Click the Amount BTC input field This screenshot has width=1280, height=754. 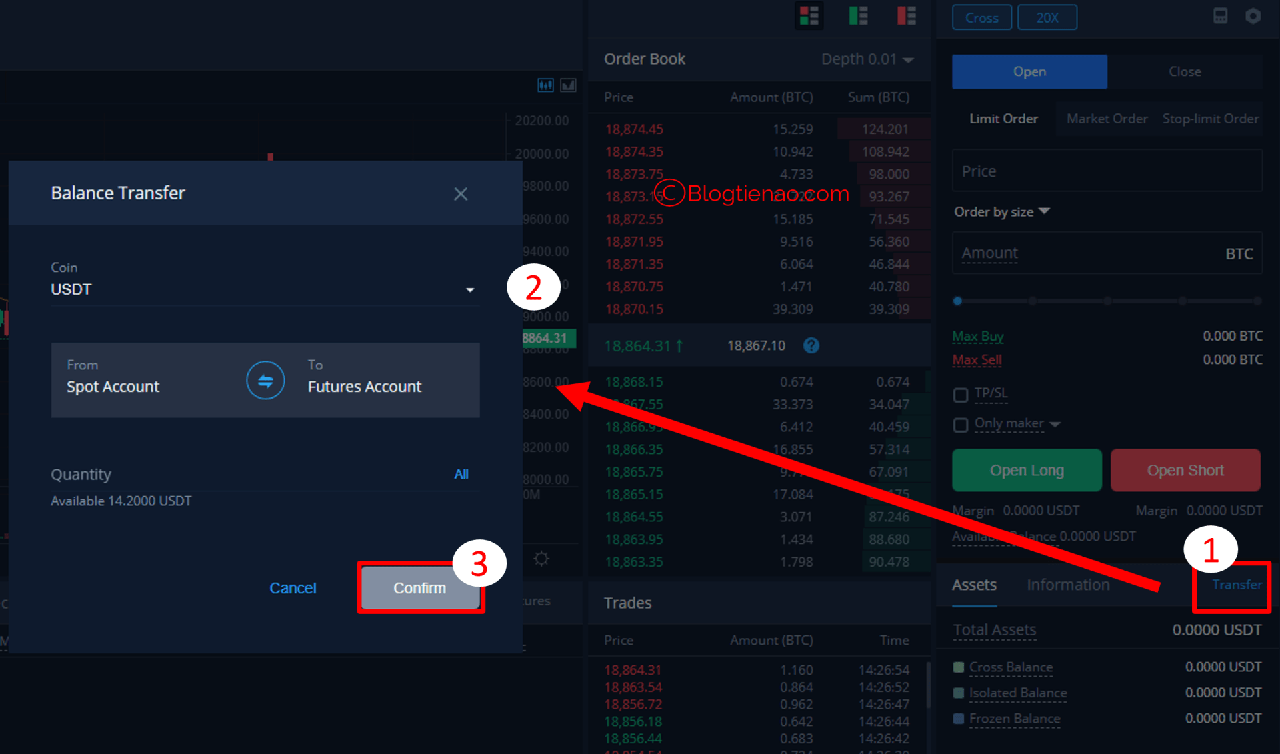1107,253
